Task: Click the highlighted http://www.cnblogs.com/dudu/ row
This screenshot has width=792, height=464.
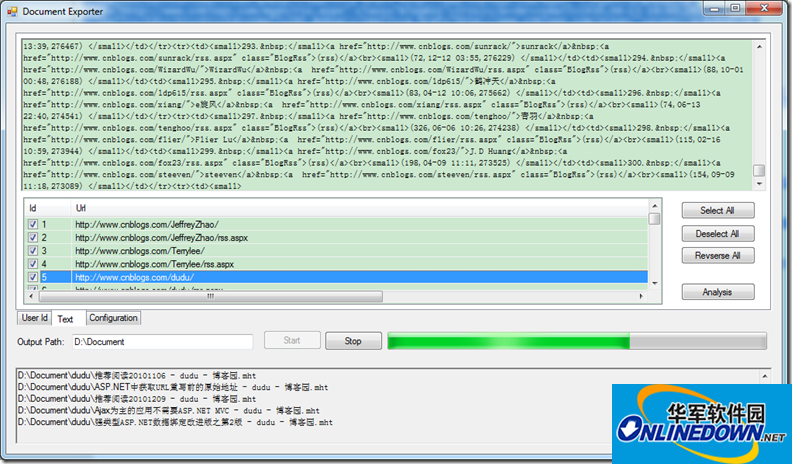Action: coord(336,277)
